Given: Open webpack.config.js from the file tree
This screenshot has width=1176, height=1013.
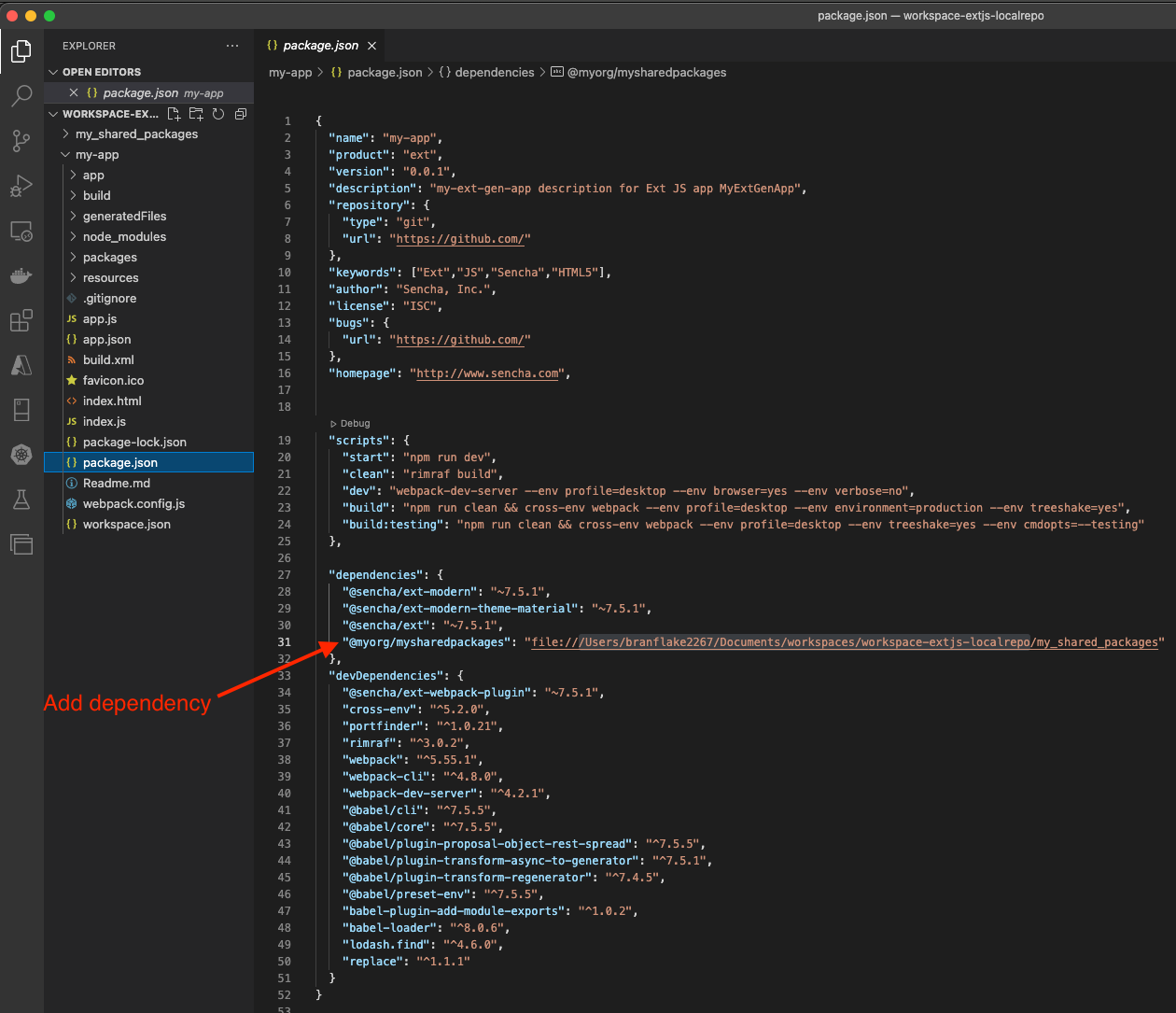Looking at the screenshot, I should pos(133,504).
